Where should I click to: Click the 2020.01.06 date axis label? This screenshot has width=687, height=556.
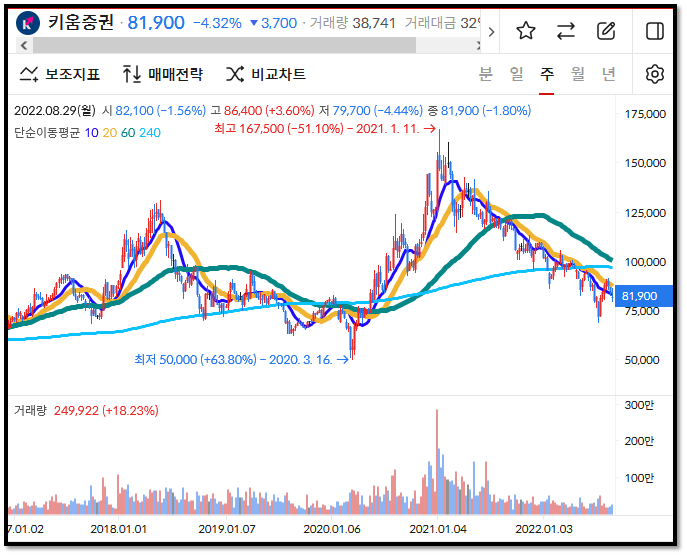tap(332, 529)
